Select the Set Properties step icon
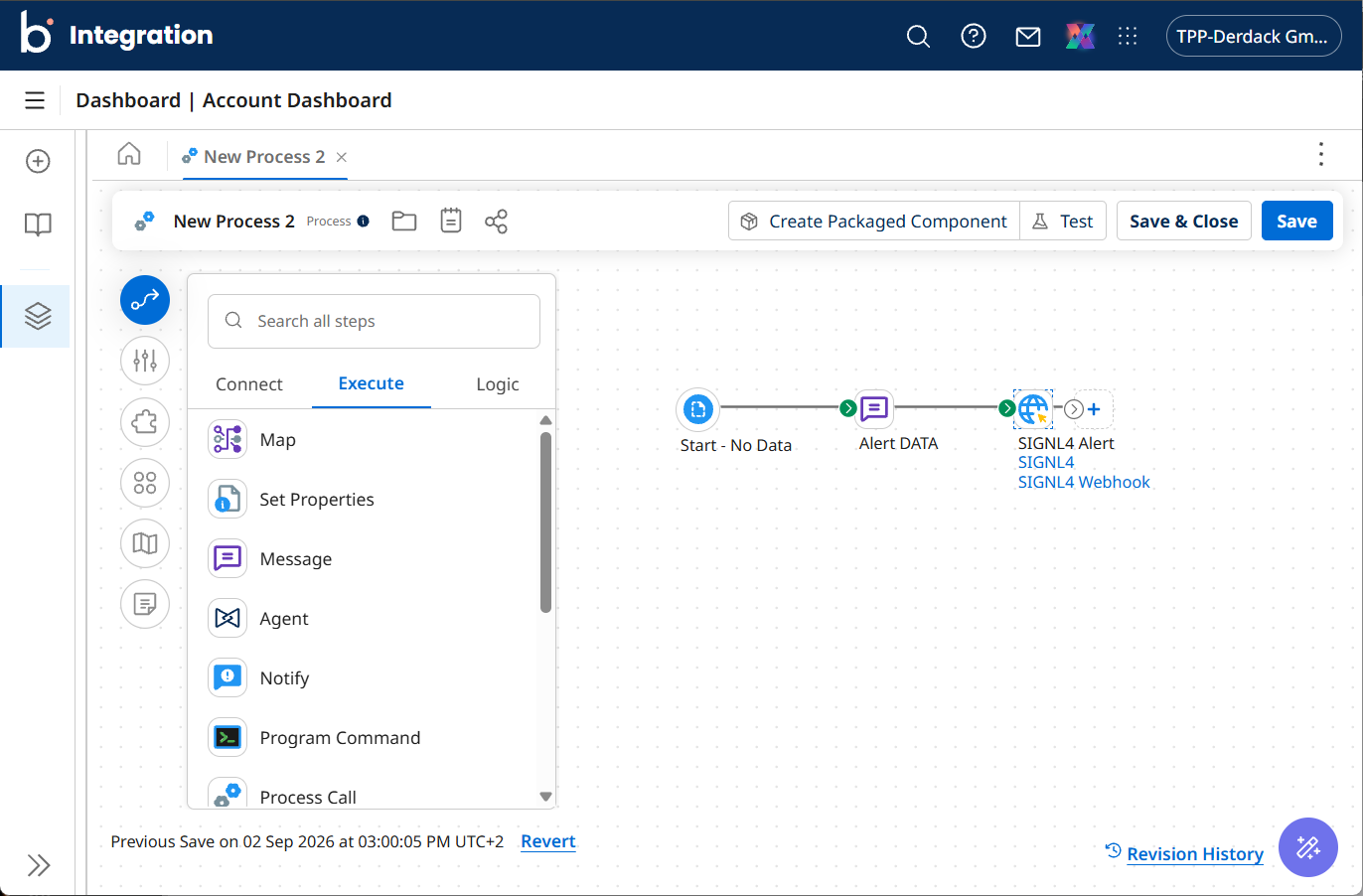 click(x=227, y=499)
